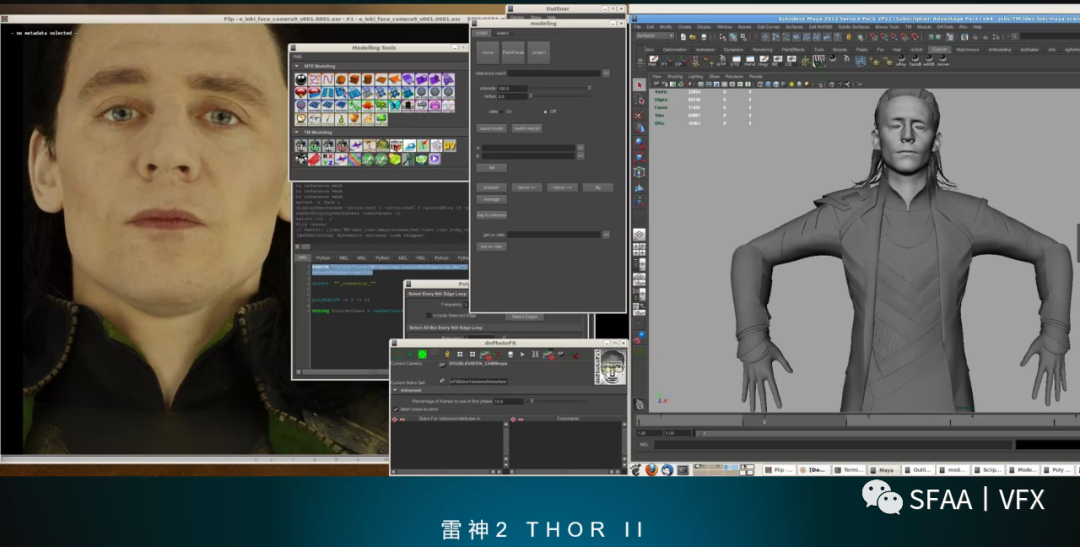Screen dimensions: 1080x547
Task: Click the save morph button
Action: 491,128
